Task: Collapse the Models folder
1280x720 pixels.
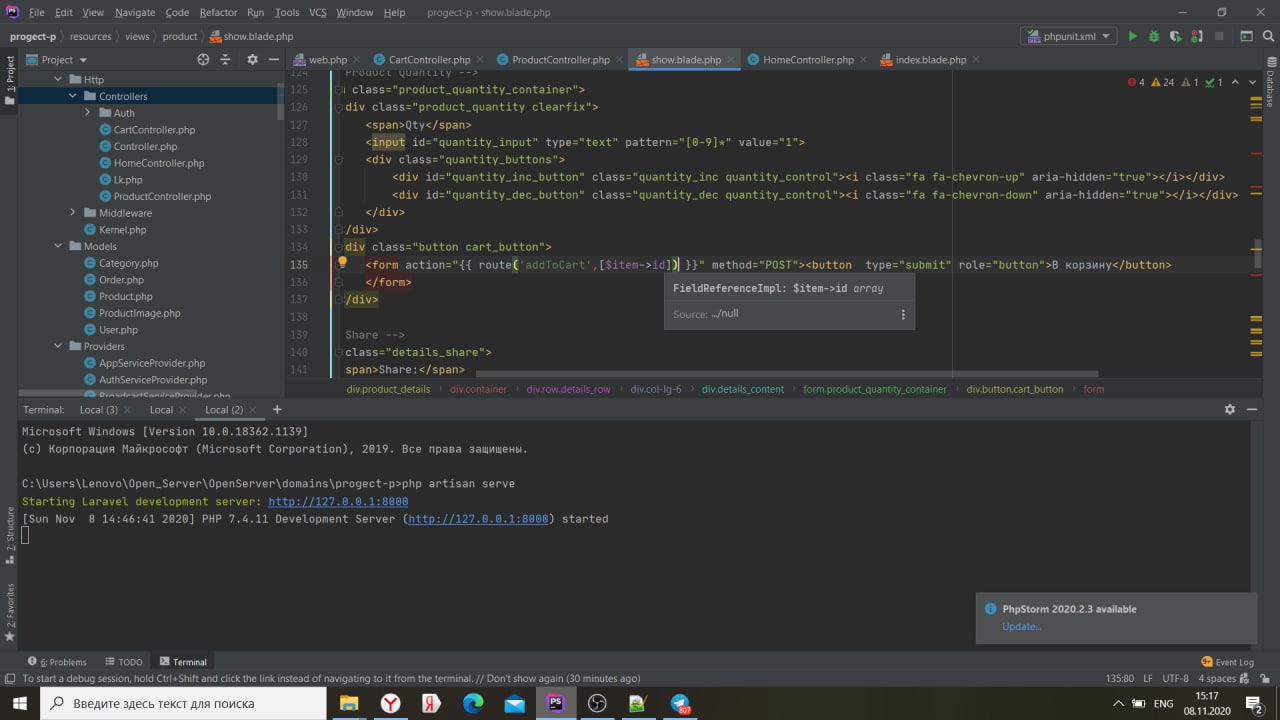Action: pyautogui.click(x=58, y=246)
